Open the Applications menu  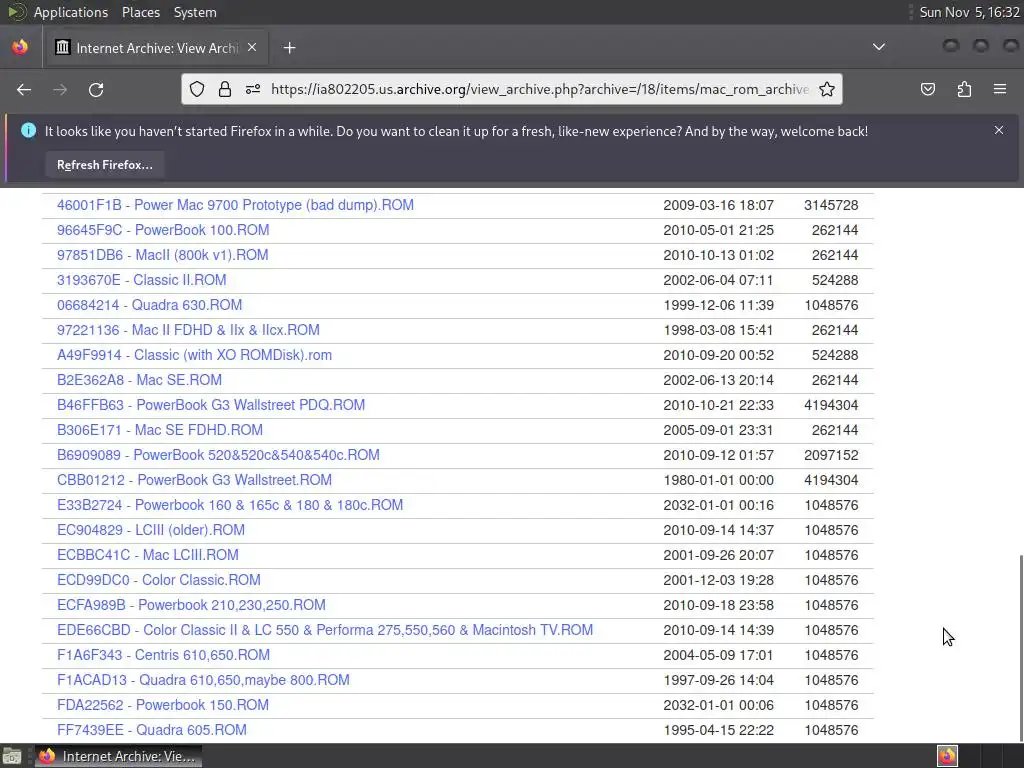click(71, 12)
